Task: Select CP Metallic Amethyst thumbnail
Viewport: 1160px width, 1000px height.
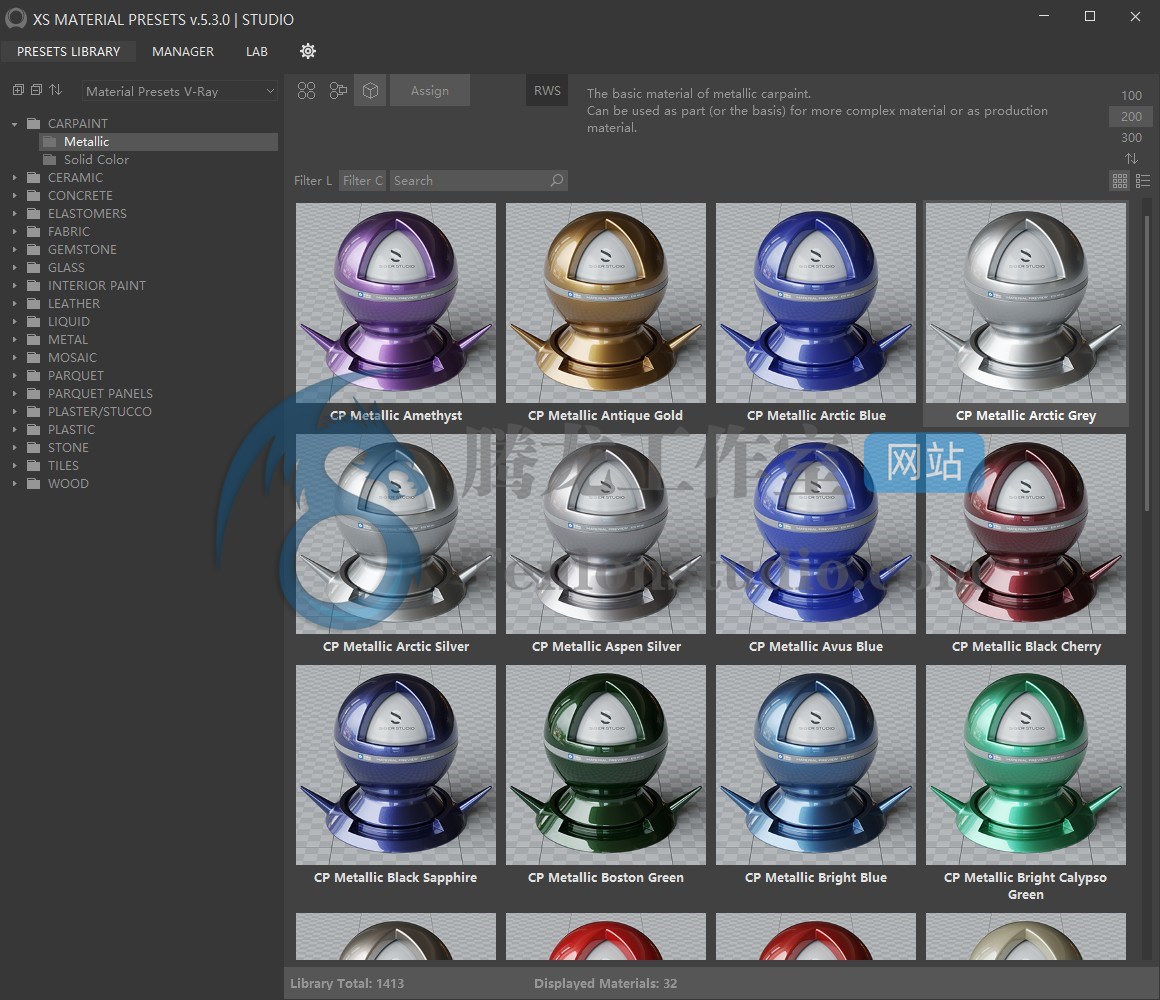Action: (396, 303)
